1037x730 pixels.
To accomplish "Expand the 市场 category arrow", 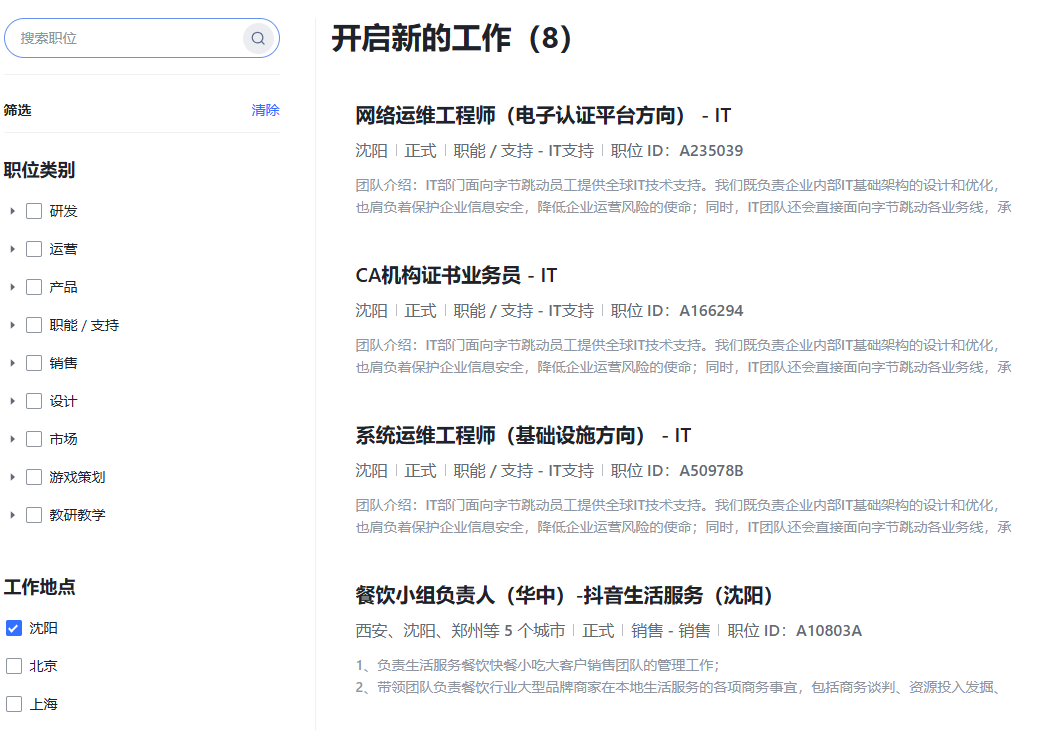I will click(x=13, y=439).
